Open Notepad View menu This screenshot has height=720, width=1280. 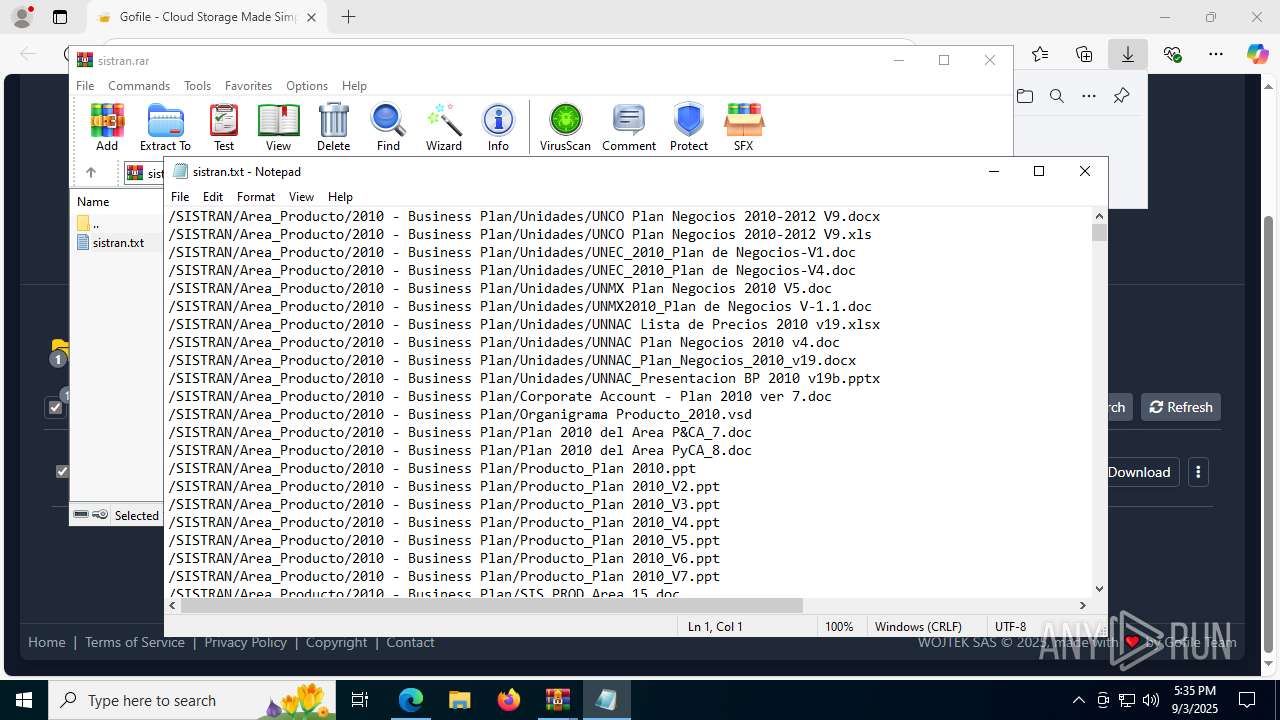(301, 197)
